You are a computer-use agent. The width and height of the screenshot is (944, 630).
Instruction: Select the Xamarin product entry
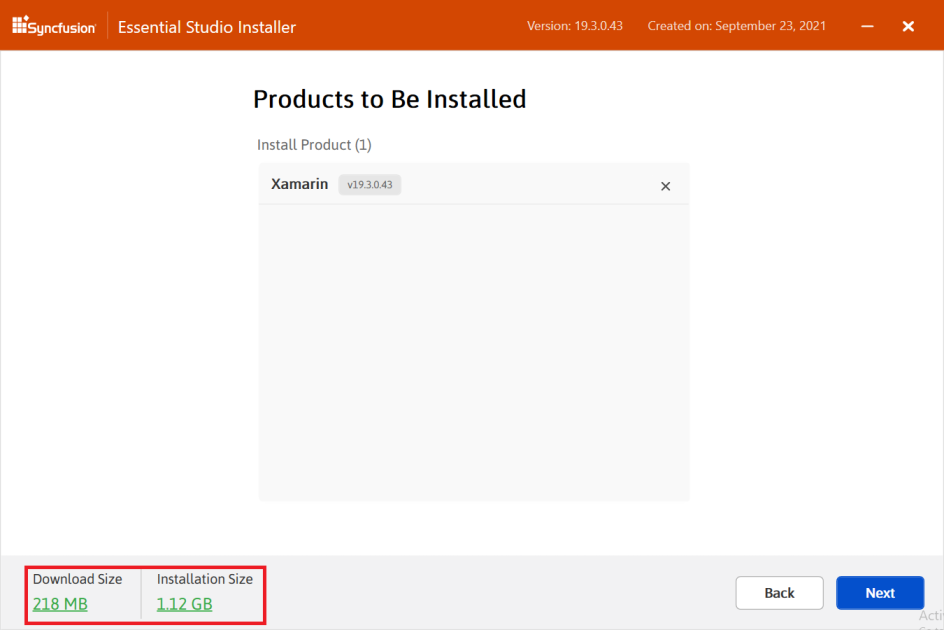470,185
